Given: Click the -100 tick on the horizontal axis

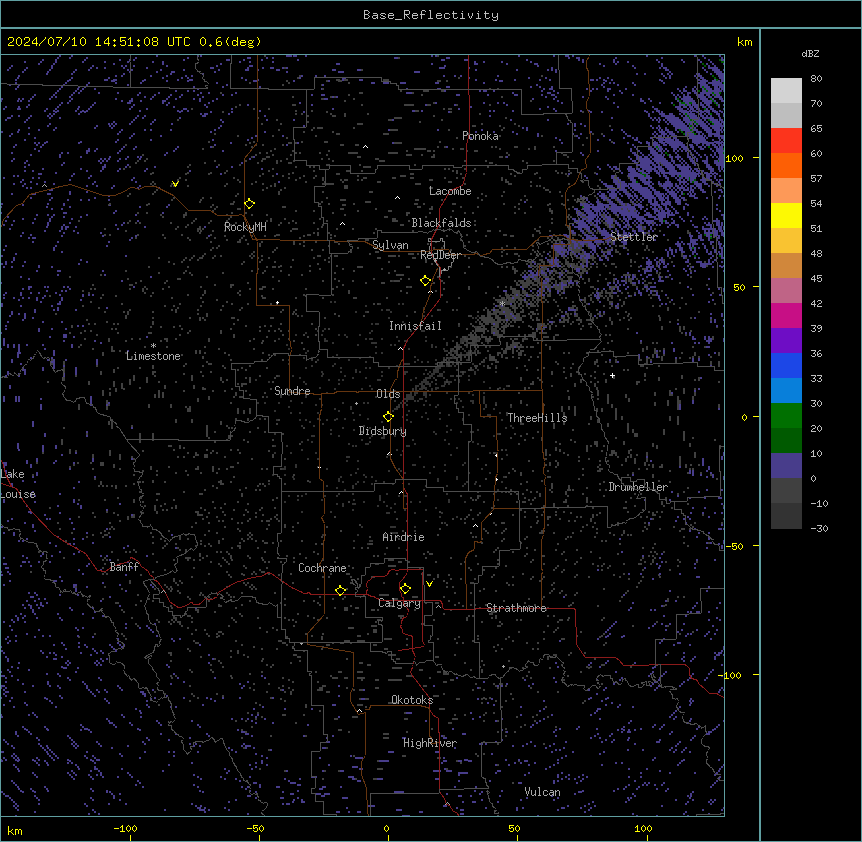Looking at the screenshot, I should (126, 828).
